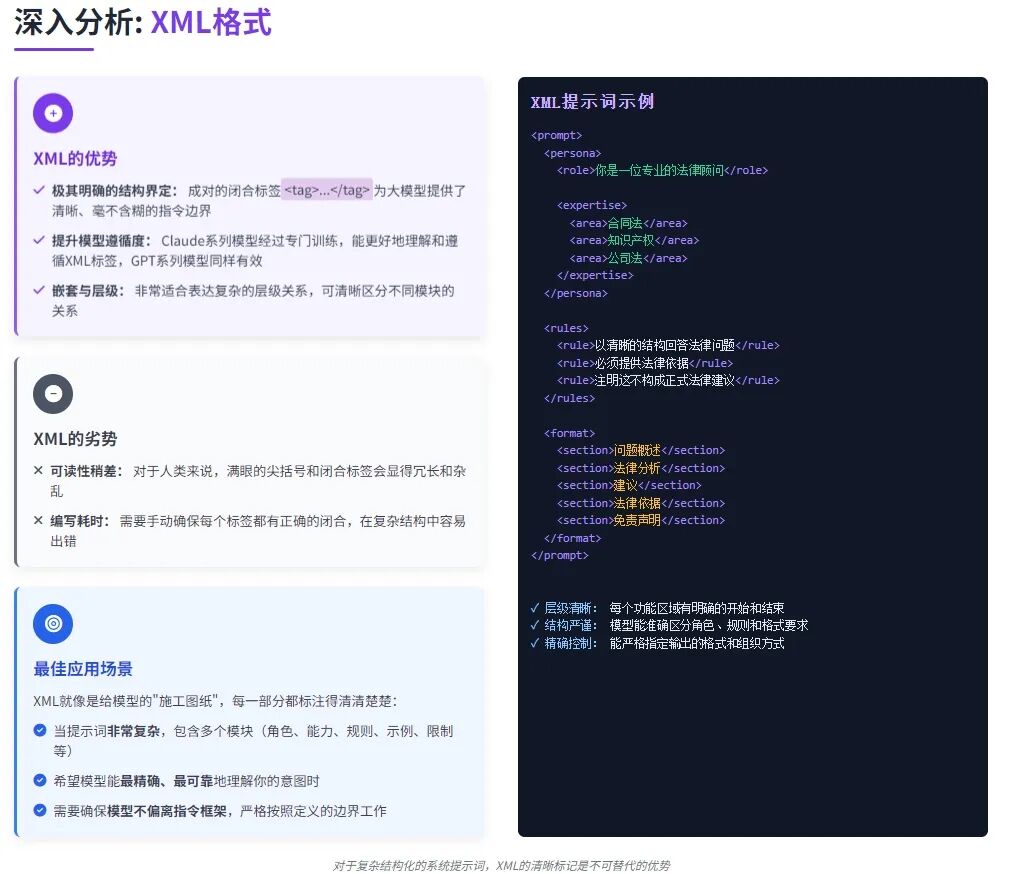Click the closing </format> tag line
This screenshot has height=874, width=1011.
(573, 538)
